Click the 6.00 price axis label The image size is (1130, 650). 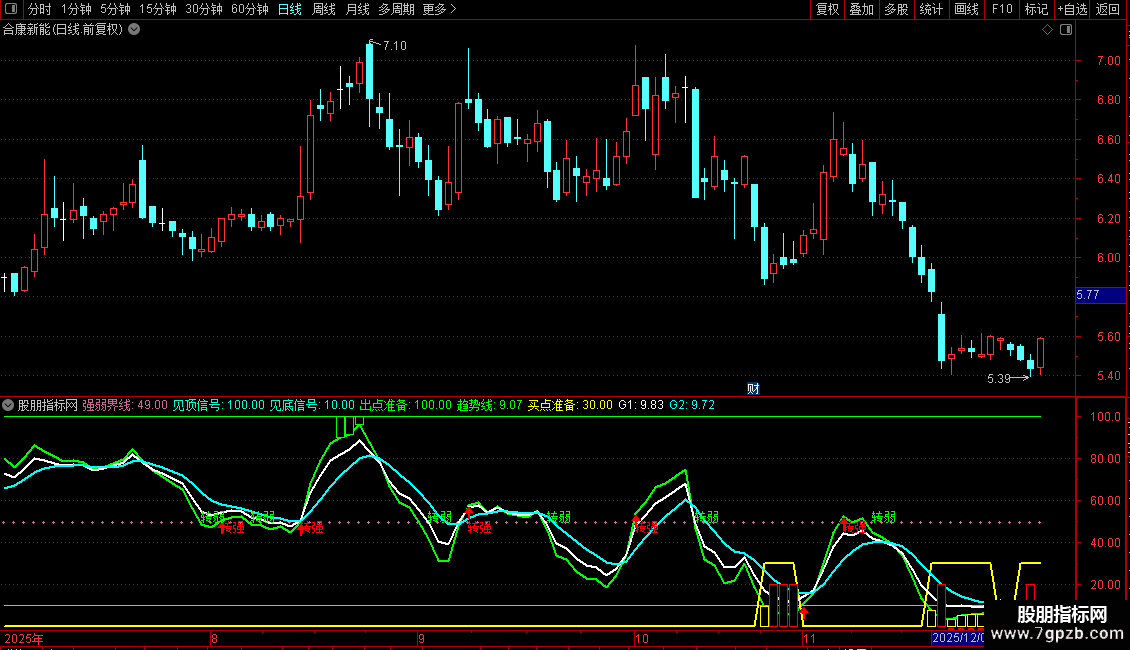click(x=1108, y=257)
